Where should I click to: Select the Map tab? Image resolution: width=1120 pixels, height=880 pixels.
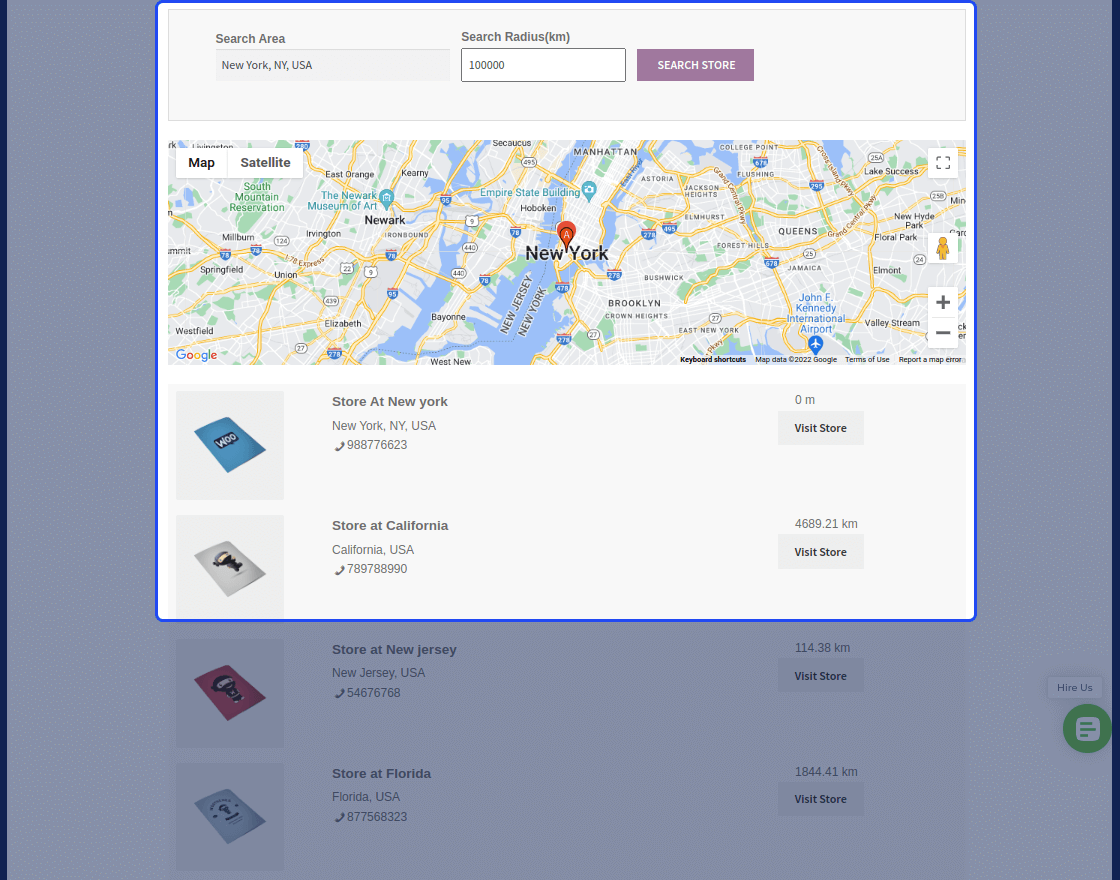(x=201, y=162)
